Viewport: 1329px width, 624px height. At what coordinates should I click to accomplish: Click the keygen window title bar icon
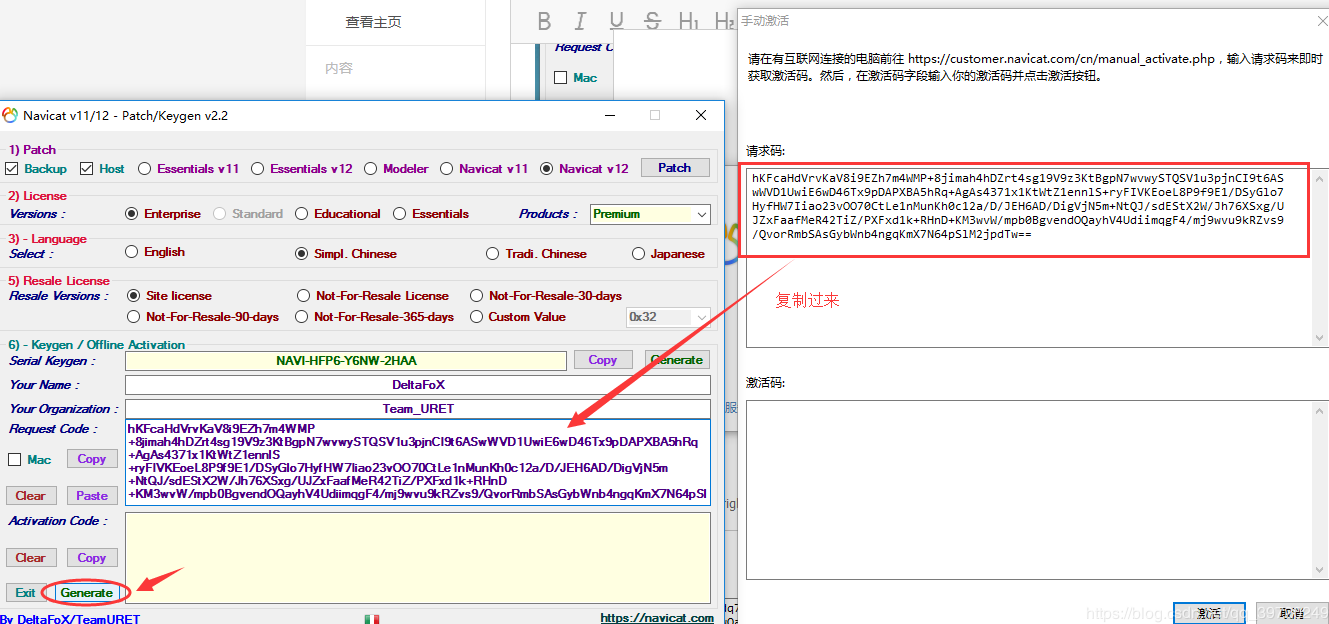point(11,115)
